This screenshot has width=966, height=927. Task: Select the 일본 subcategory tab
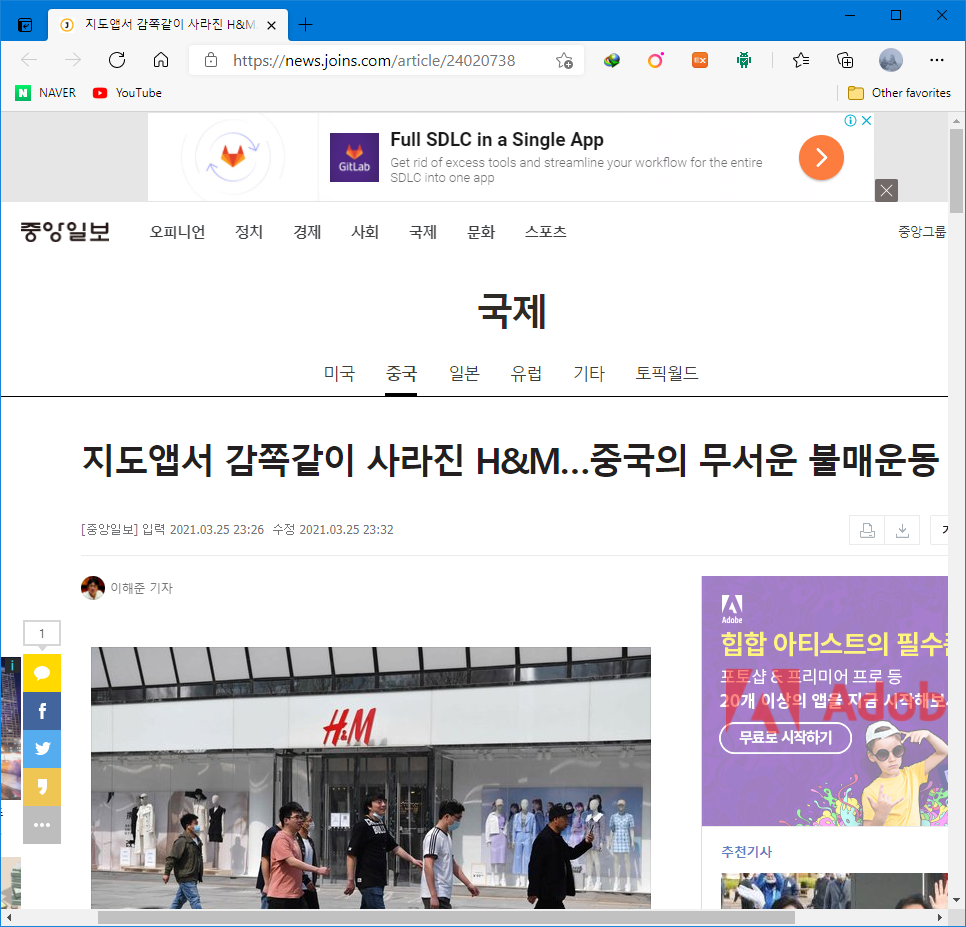[x=464, y=374]
